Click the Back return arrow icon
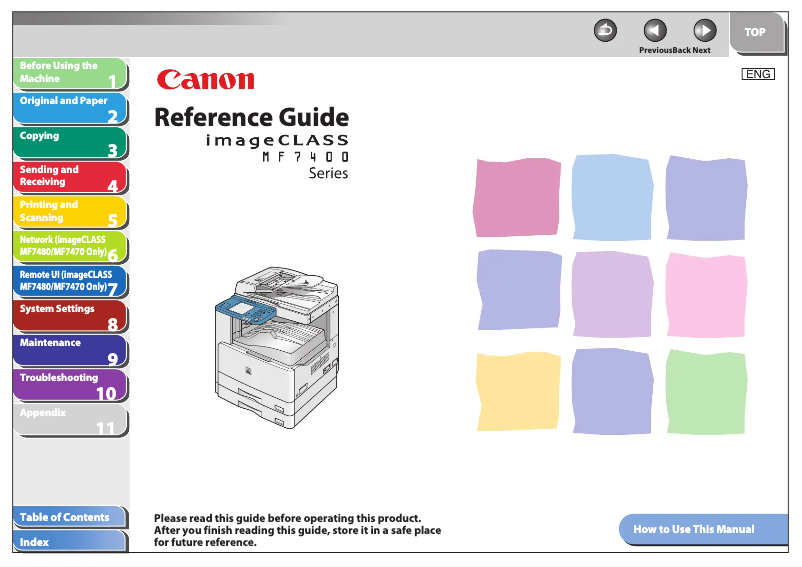Viewport: 802px width, 567px height. tap(605, 31)
